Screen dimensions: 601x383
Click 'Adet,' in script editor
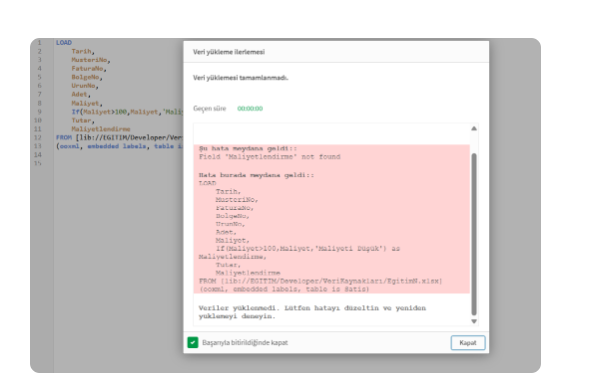[x=81, y=94]
